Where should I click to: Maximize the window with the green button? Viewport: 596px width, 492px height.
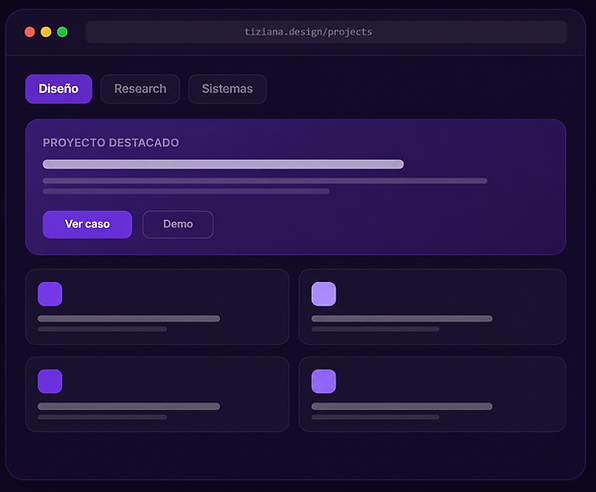coord(62,32)
